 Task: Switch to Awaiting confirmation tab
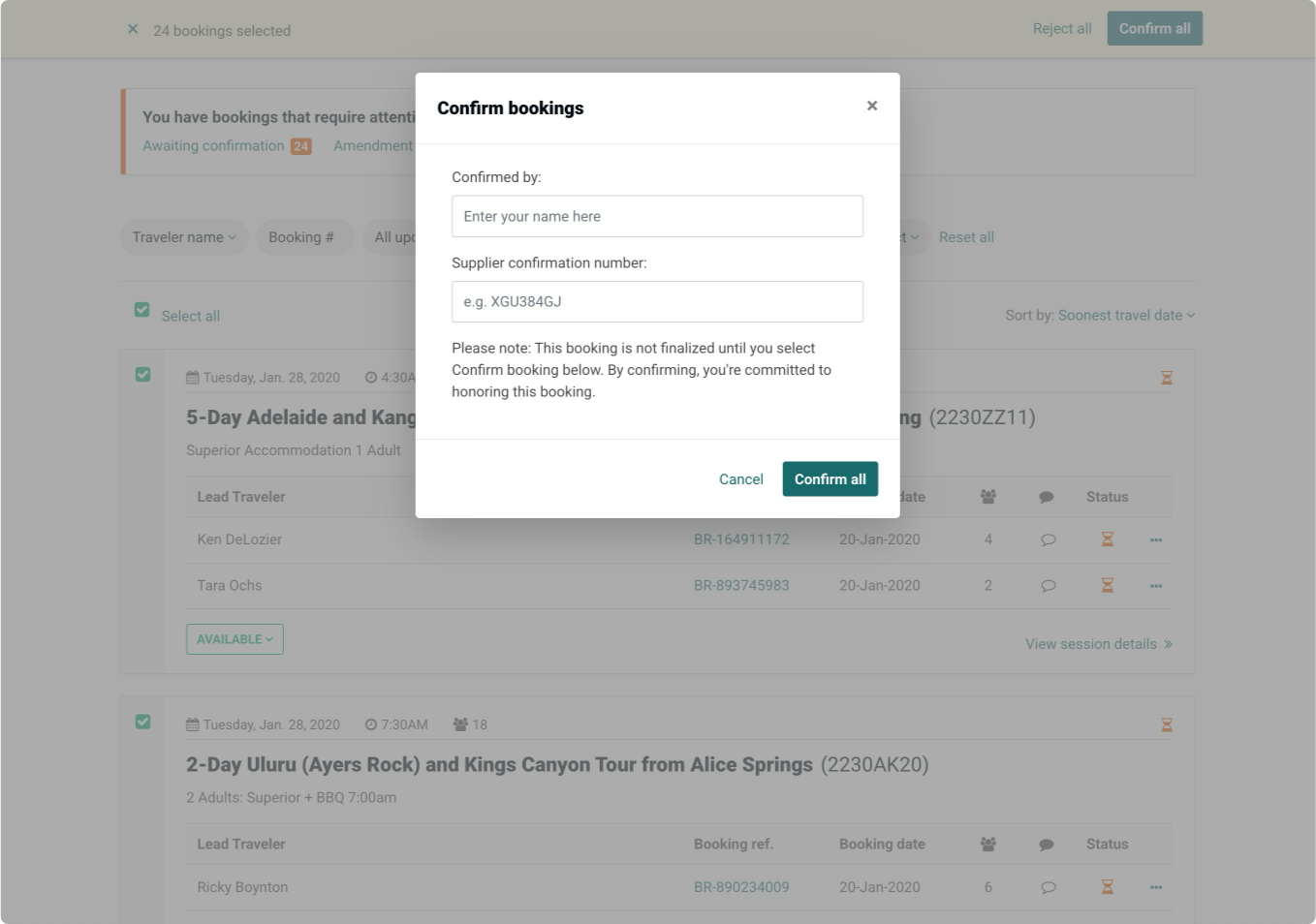(213, 145)
